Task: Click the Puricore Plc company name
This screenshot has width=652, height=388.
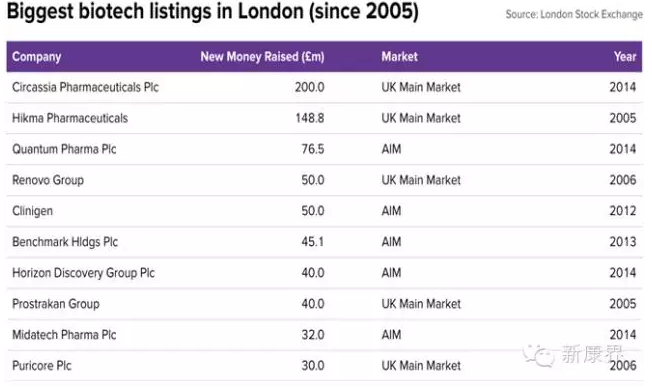Action: point(42,366)
